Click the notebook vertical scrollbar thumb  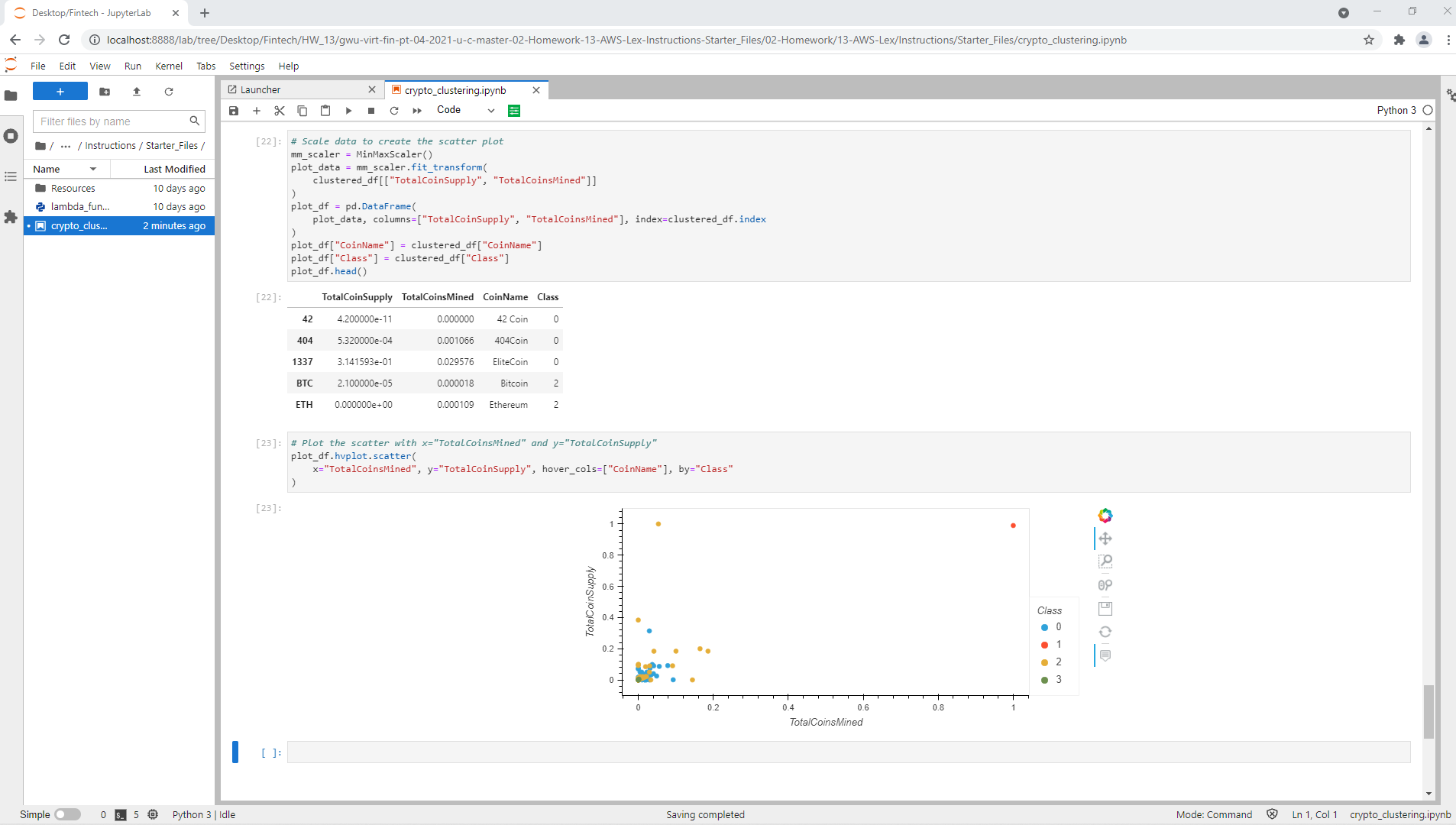(1428, 711)
